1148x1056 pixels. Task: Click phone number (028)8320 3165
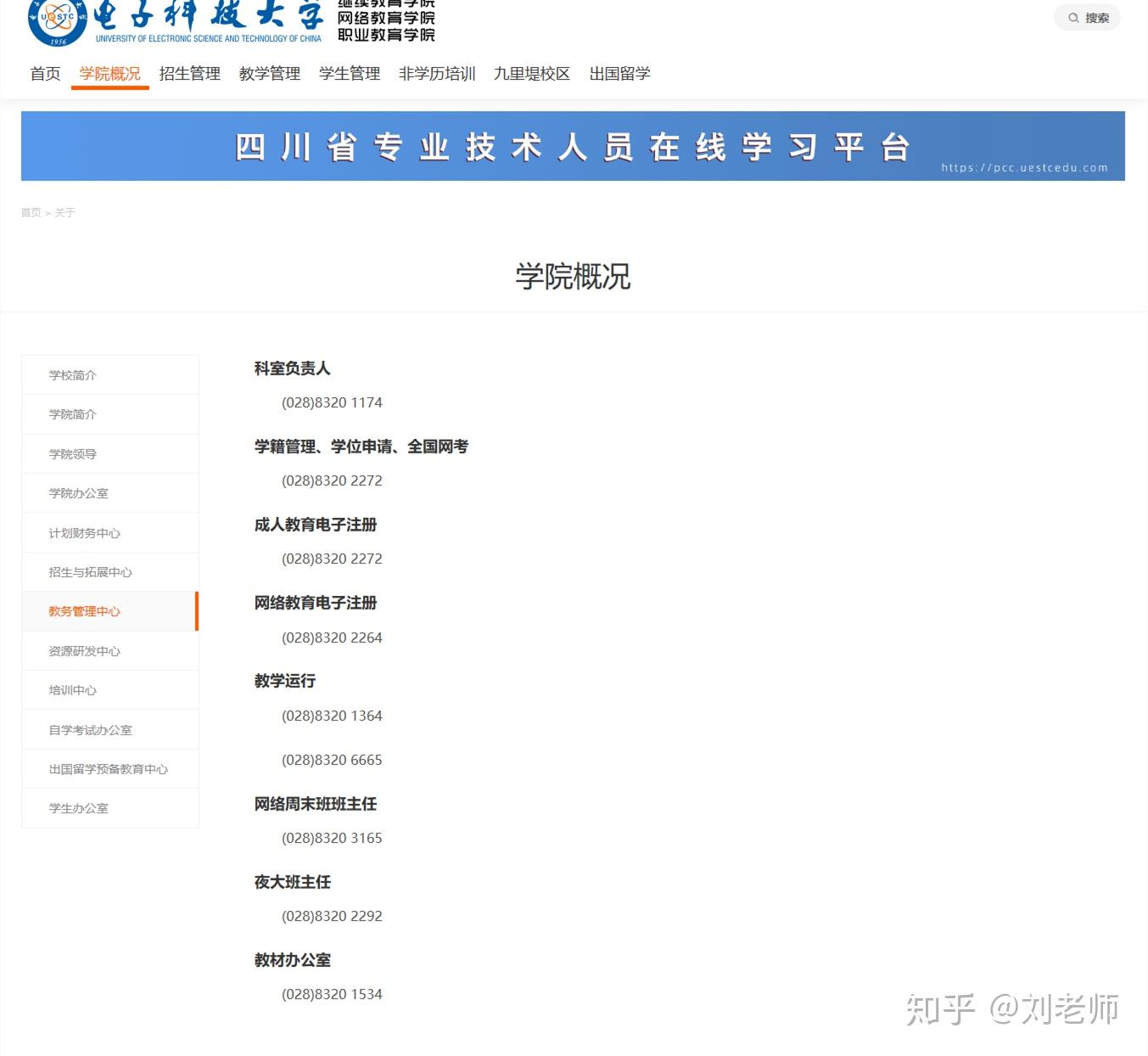coord(332,838)
